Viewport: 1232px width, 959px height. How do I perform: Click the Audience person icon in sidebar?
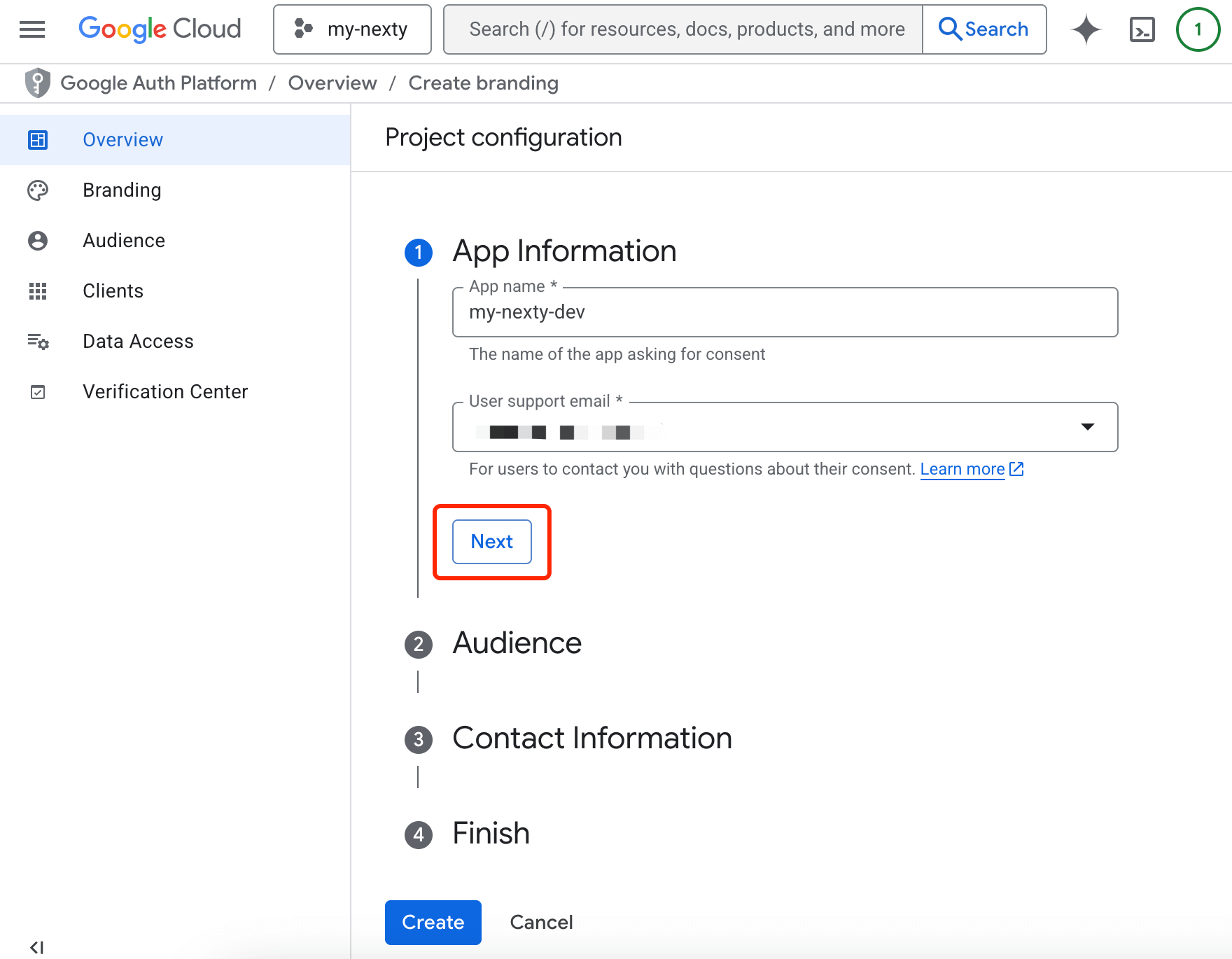point(38,241)
